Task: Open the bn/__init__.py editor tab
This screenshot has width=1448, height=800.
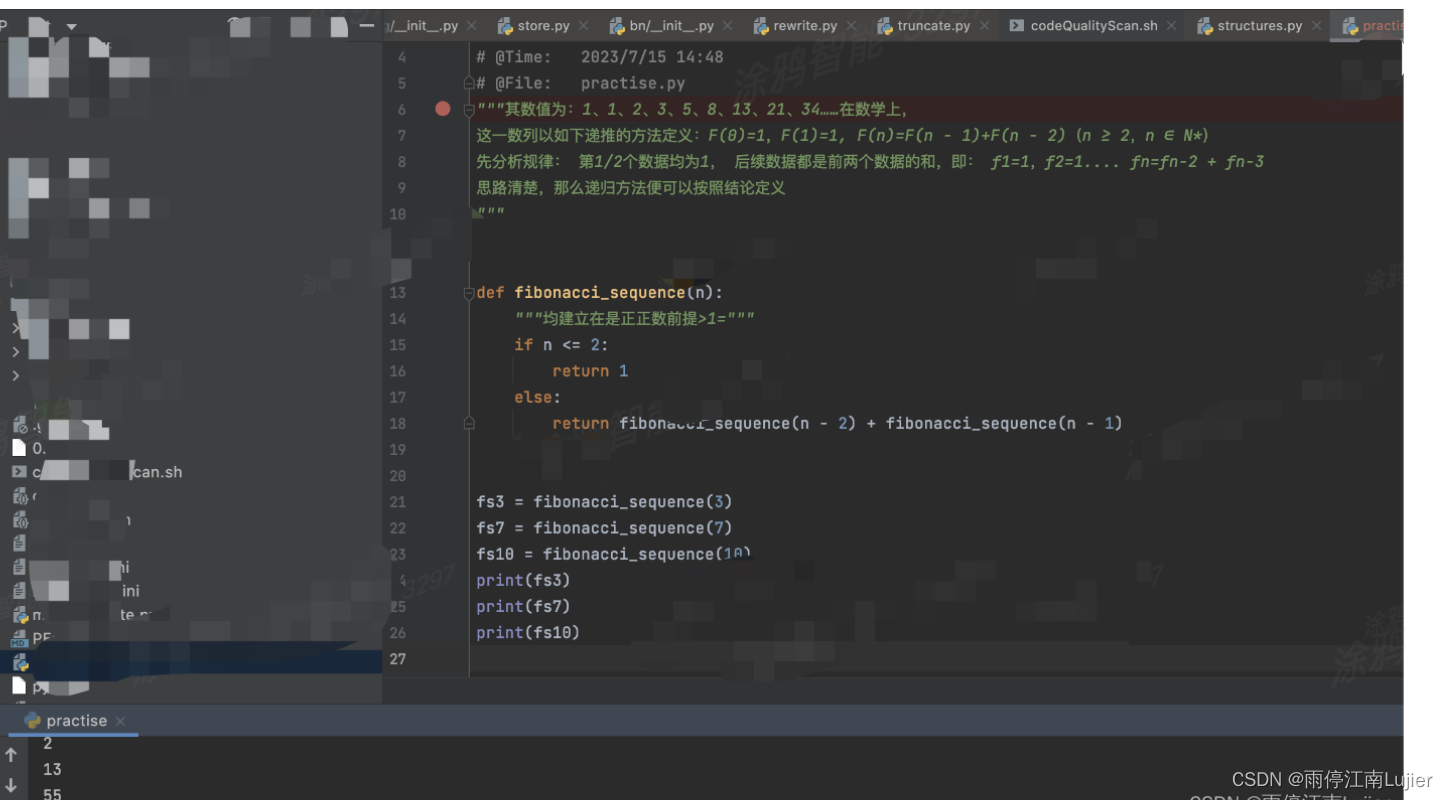Action: [x=671, y=26]
